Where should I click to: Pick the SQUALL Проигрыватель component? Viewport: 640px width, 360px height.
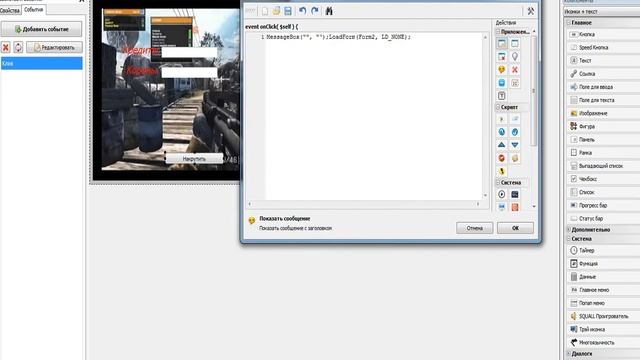click(x=602, y=316)
